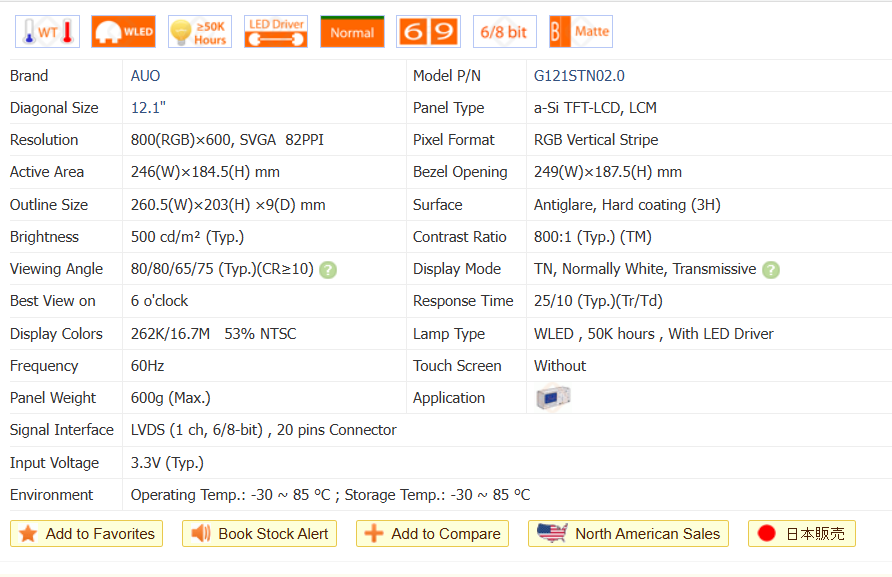
Task: Click the ≥50K Hours lamp life icon
Action: tap(200, 32)
